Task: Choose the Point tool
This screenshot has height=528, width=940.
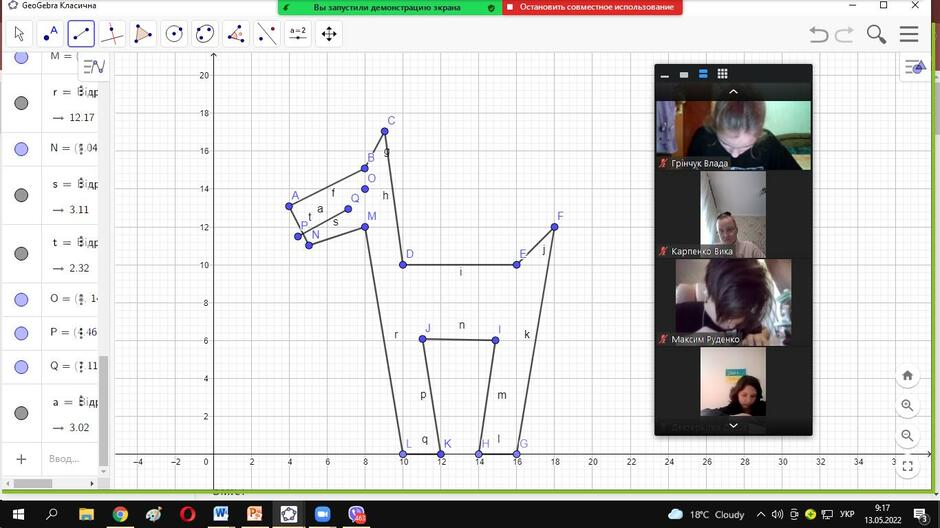Action: pyautogui.click(x=50, y=34)
